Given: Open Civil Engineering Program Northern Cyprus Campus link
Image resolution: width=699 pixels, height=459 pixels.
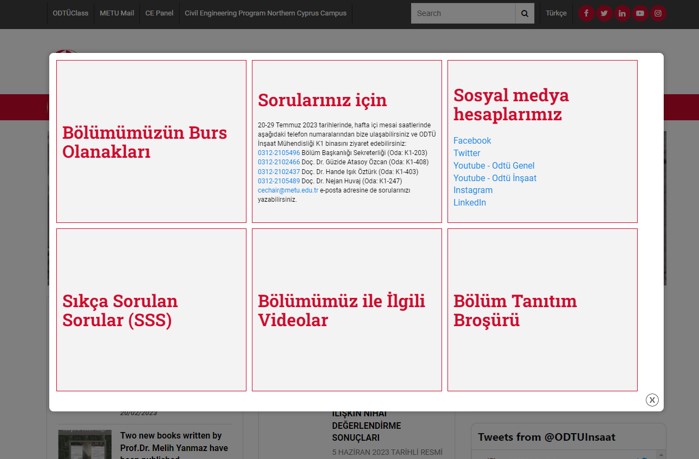Looking at the screenshot, I should 265,13.
